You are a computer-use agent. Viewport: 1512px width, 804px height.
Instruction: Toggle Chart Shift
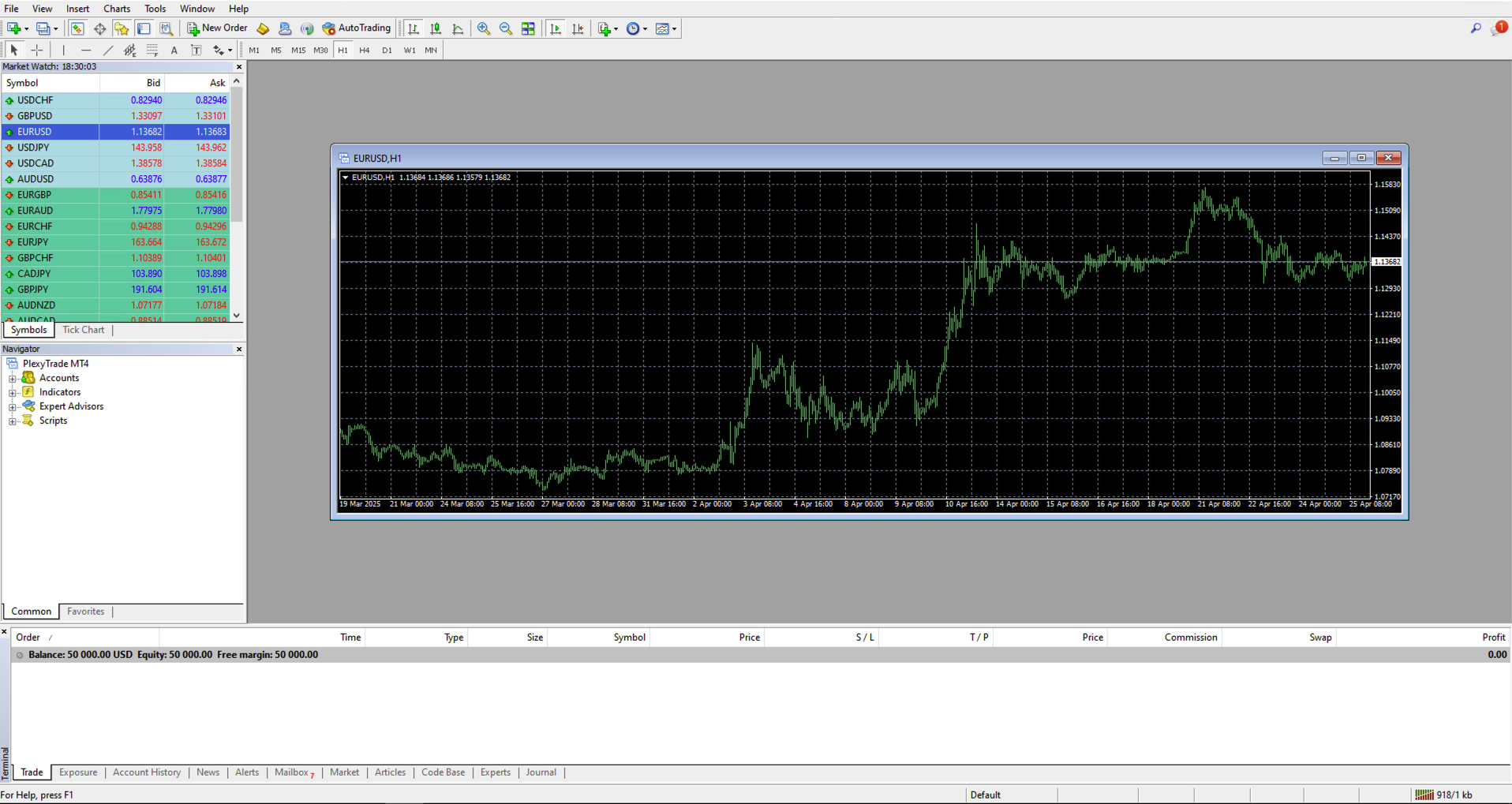pyautogui.click(x=578, y=28)
